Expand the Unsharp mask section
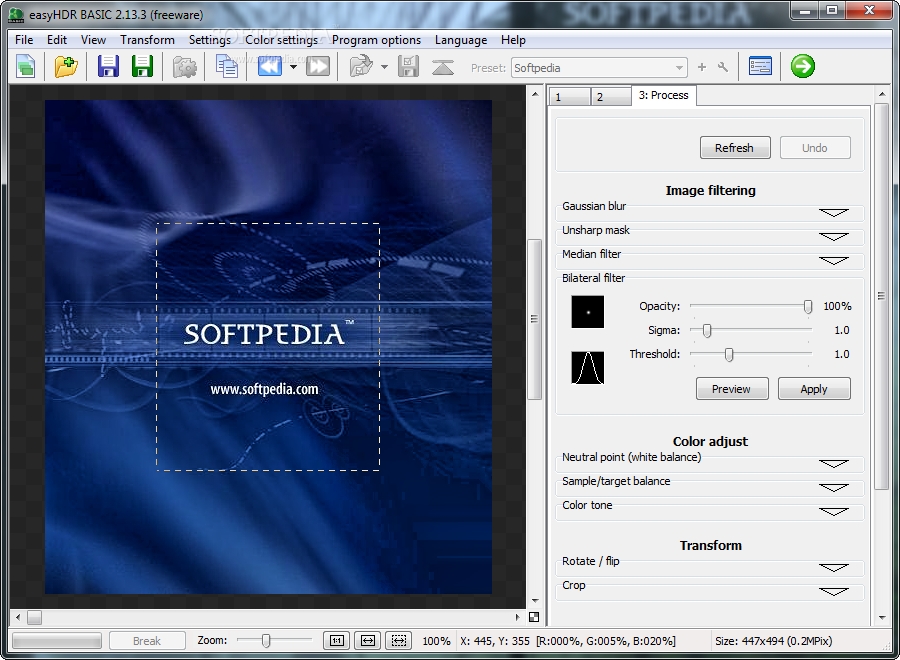This screenshot has width=900, height=660. (834, 237)
